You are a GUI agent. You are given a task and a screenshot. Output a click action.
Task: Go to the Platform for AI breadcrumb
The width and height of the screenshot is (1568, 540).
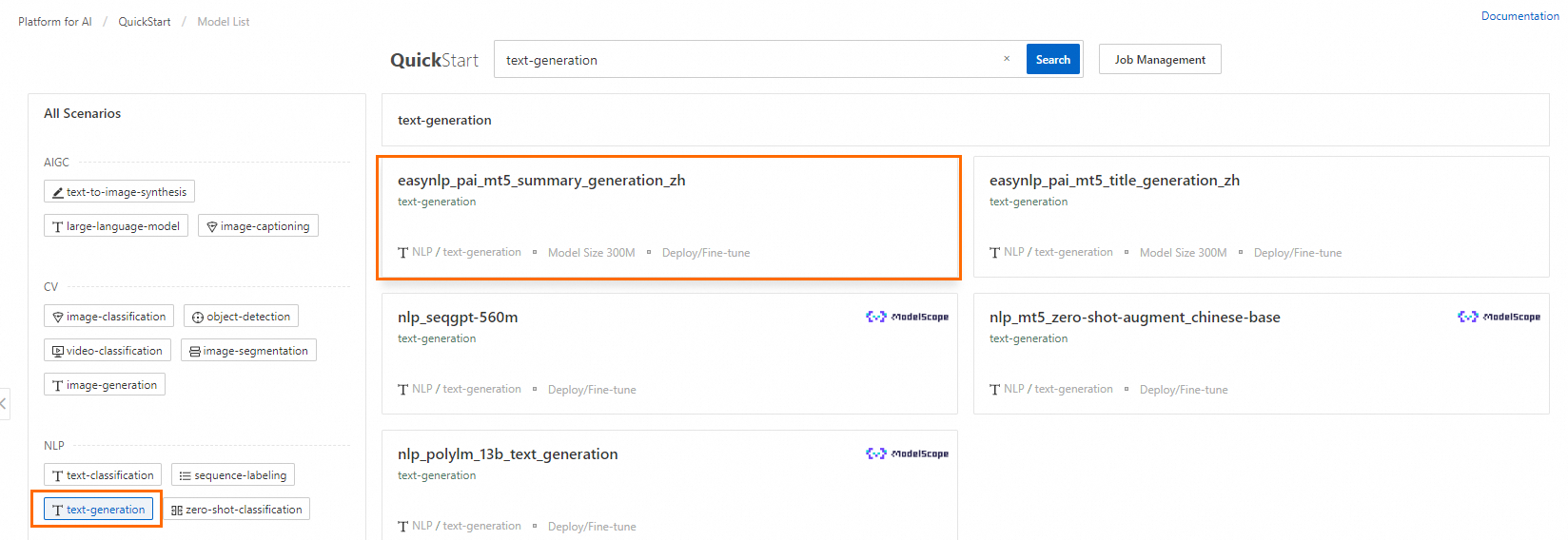pos(55,22)
